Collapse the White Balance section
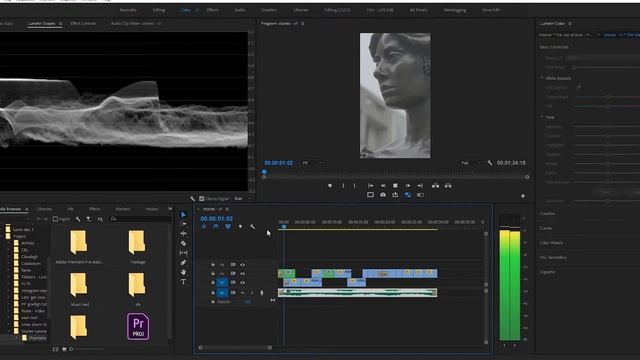Image resolution: width=640 pixels, height=360 pixels. (x=542, y=78)
